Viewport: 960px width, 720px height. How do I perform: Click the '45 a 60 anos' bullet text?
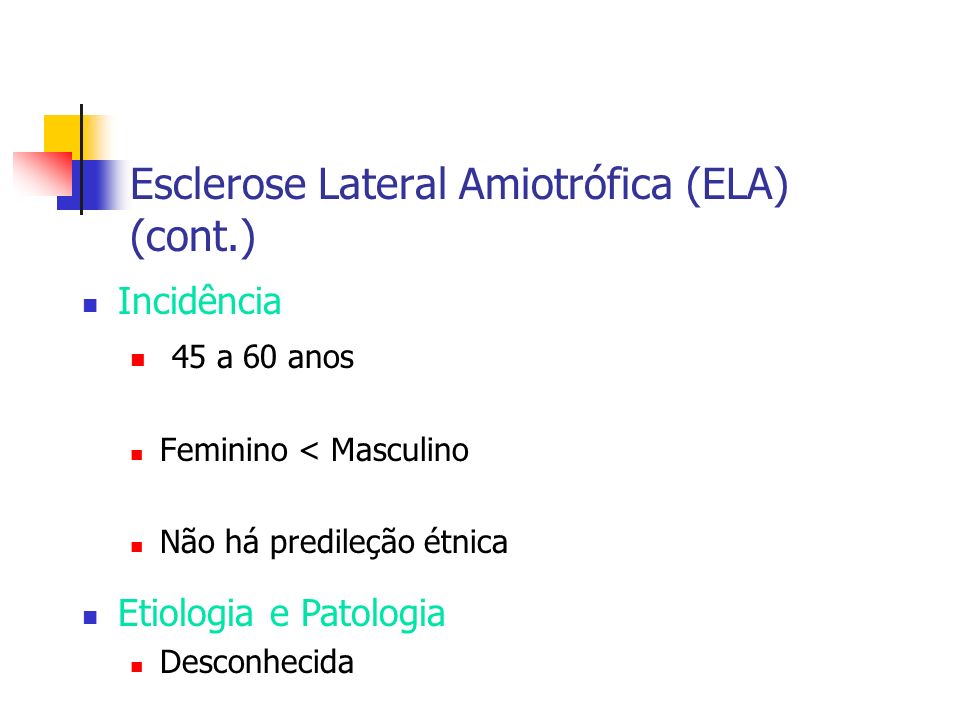click(262, 357)
